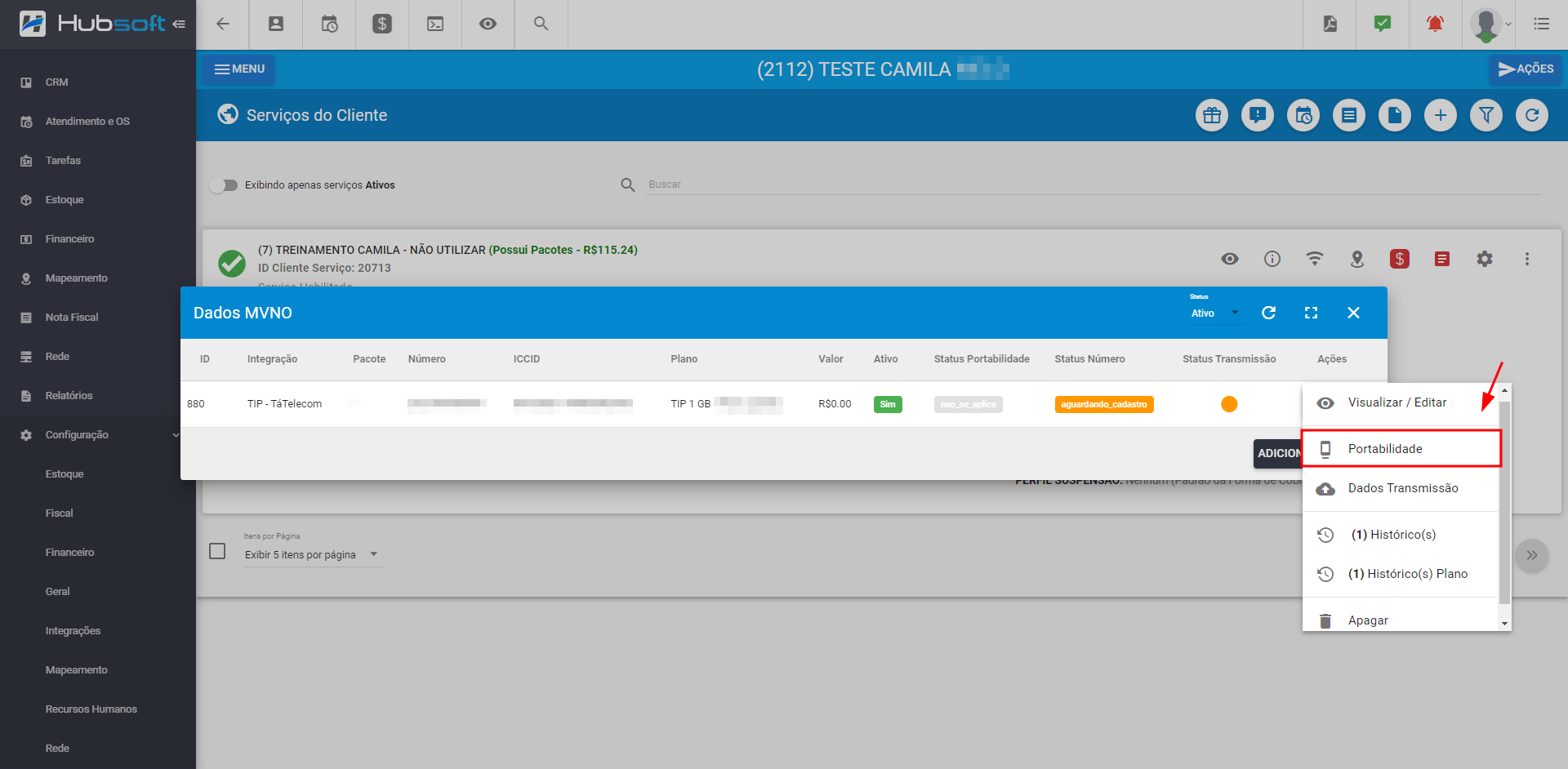Click the red note icon on service row
Viewport: 1568px width, 769px height.
click(1442, 259)
